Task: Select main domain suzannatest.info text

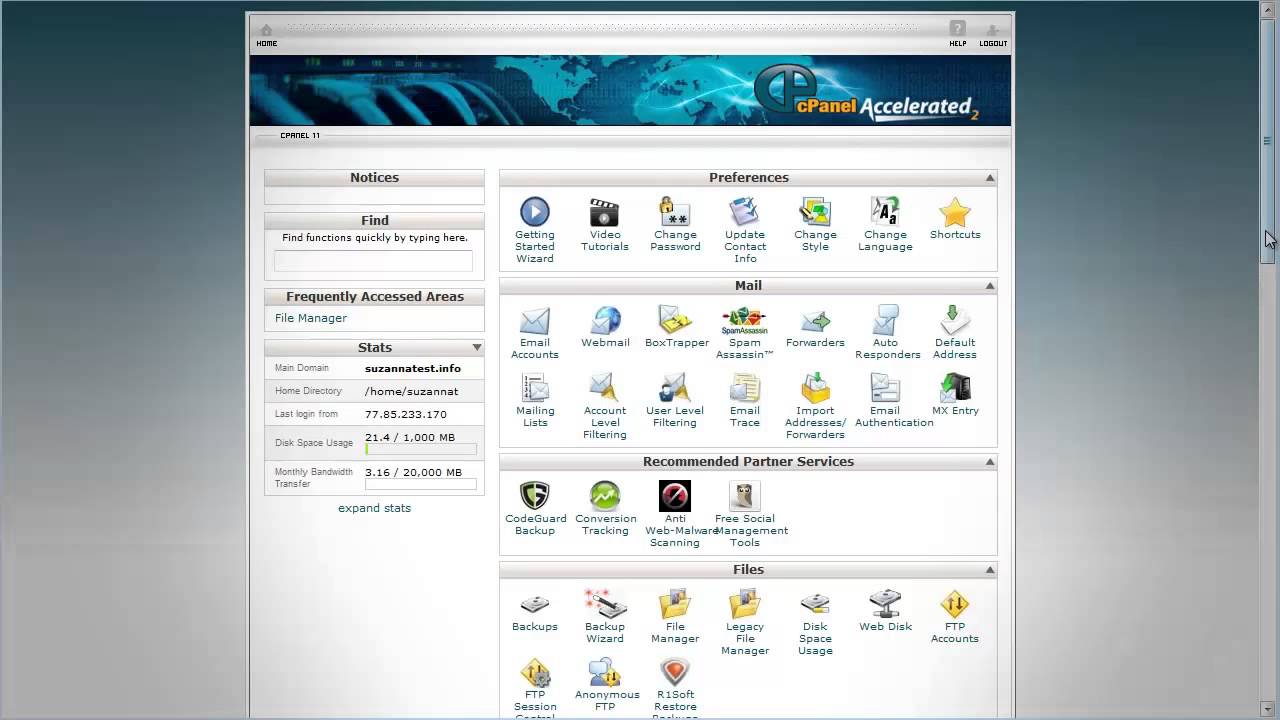Action: click(413, 368)
